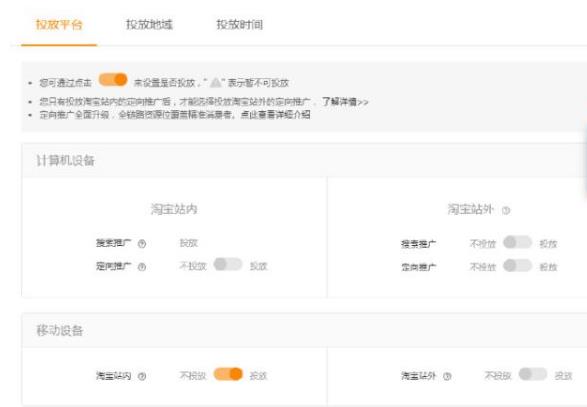The width and height of the screenshot is (587, 407).
Task: Click the gray warning triangle icon in tips
Action: [x=215, y=82]
